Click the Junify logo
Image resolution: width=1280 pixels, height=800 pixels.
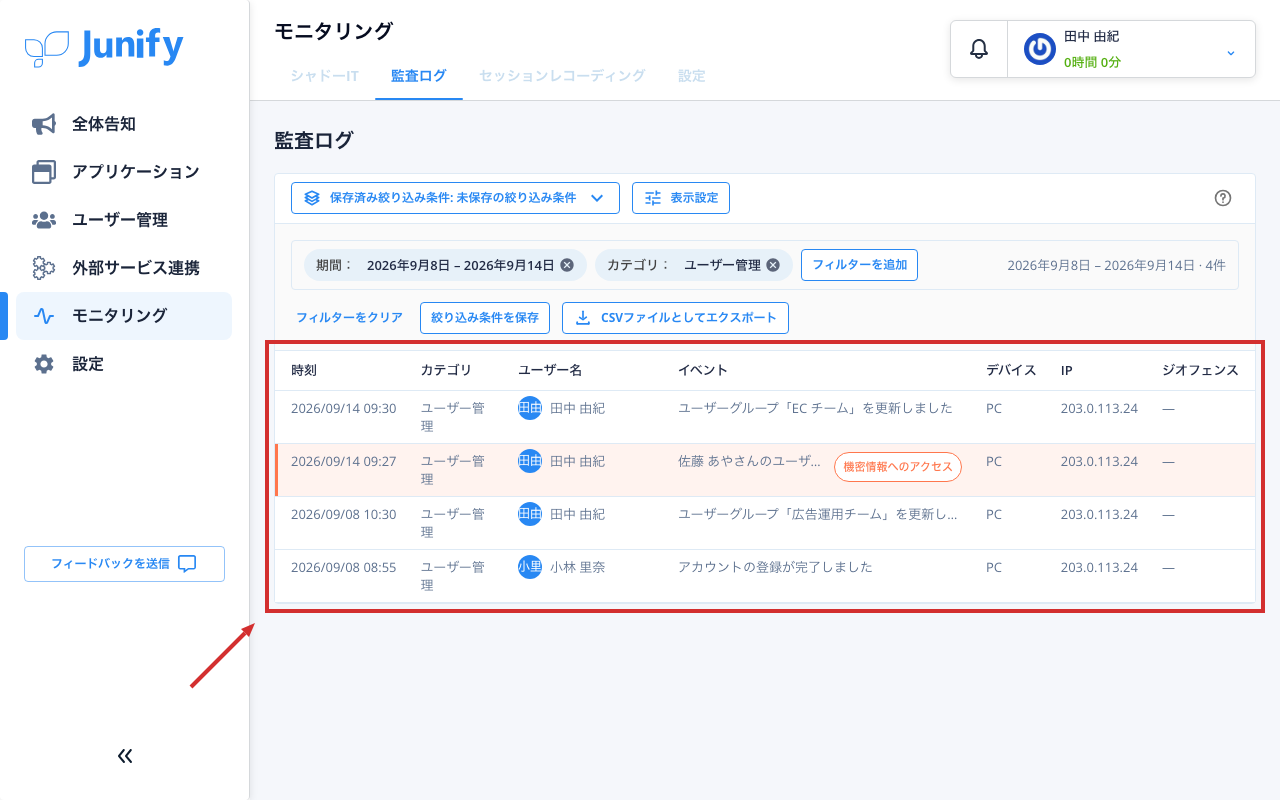tap(104, 46)
